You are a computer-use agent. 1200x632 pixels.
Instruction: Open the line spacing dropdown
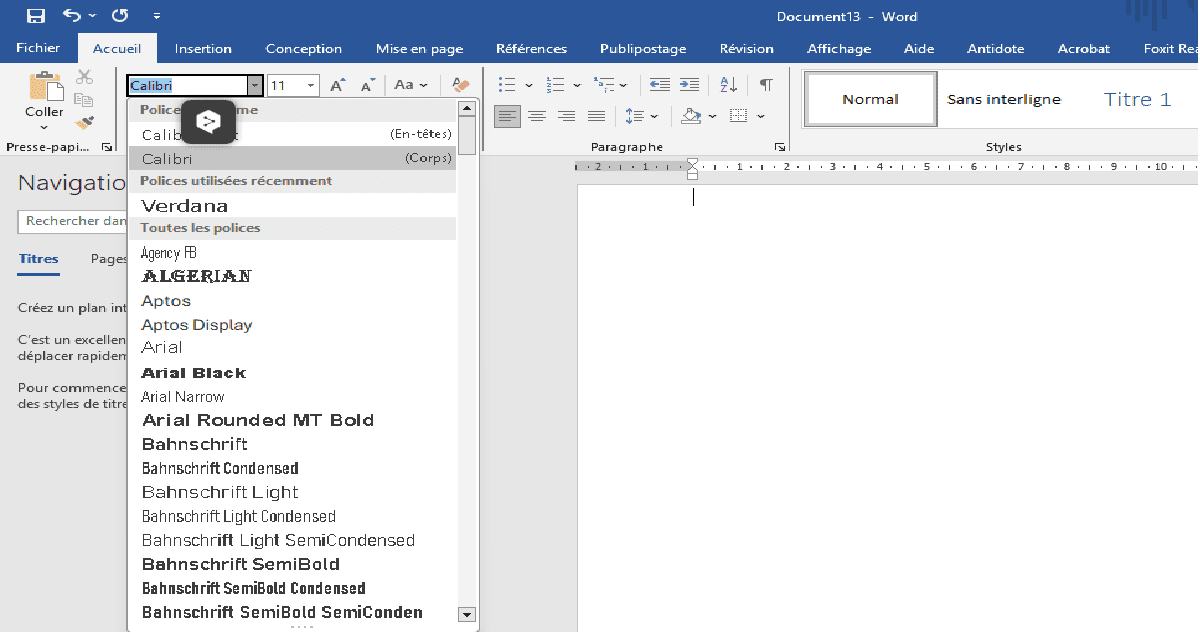pyautogui.click(x=654, y=116)
